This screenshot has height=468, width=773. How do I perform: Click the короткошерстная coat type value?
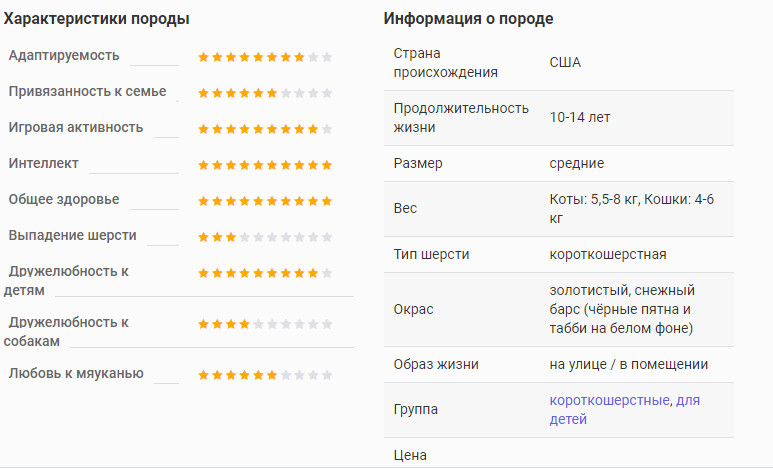[608, 254]
